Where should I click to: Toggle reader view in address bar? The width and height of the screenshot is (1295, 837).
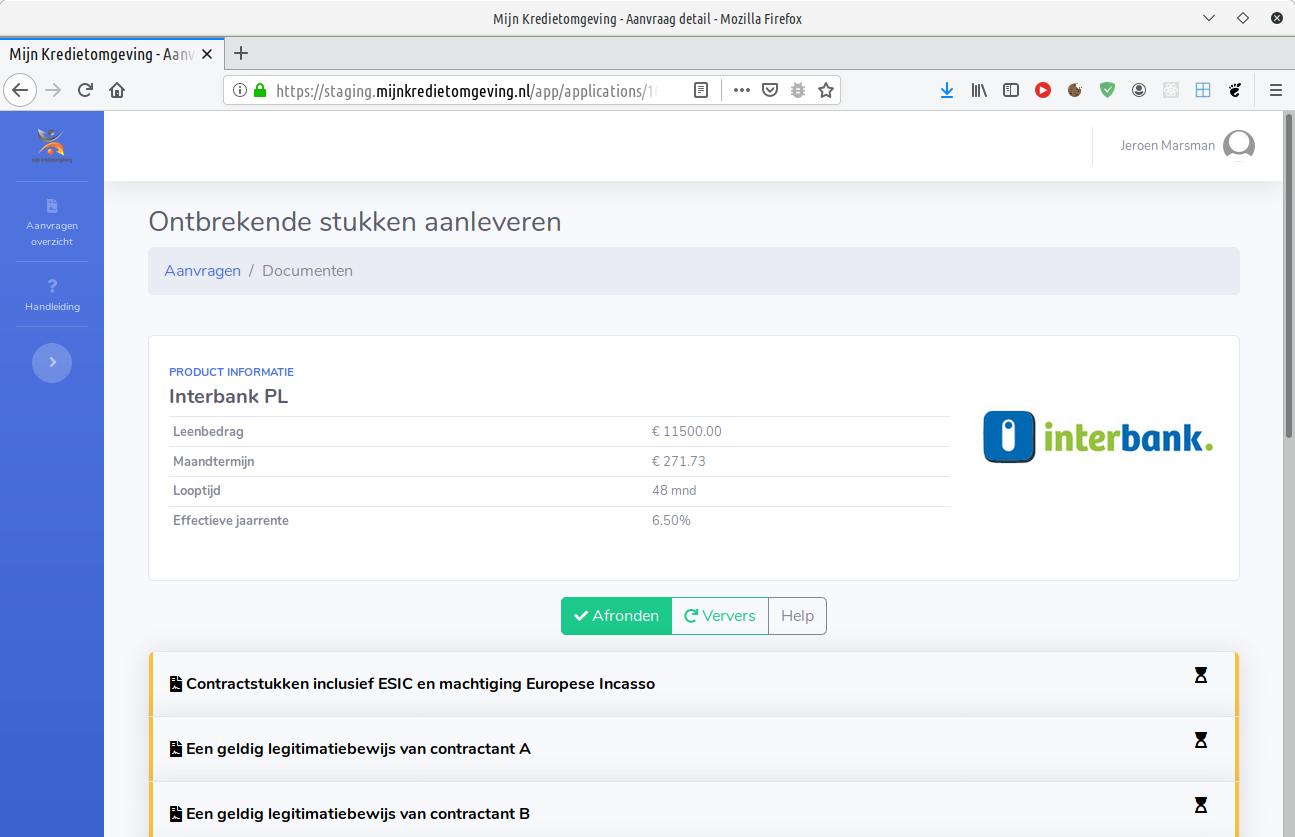pos(701,90)
